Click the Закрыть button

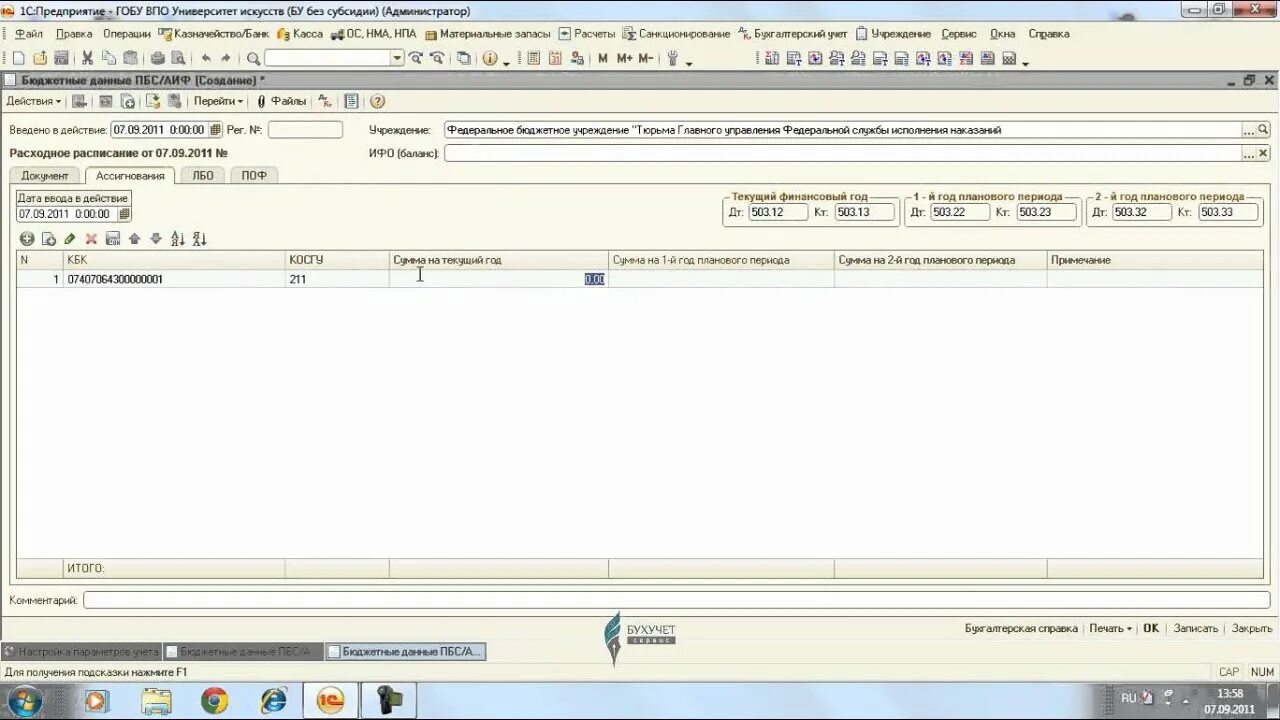coord(1252,628)
